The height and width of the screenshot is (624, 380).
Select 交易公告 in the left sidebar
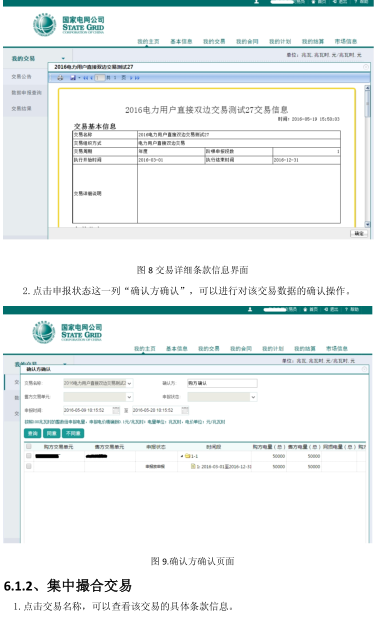coord(21,76)
